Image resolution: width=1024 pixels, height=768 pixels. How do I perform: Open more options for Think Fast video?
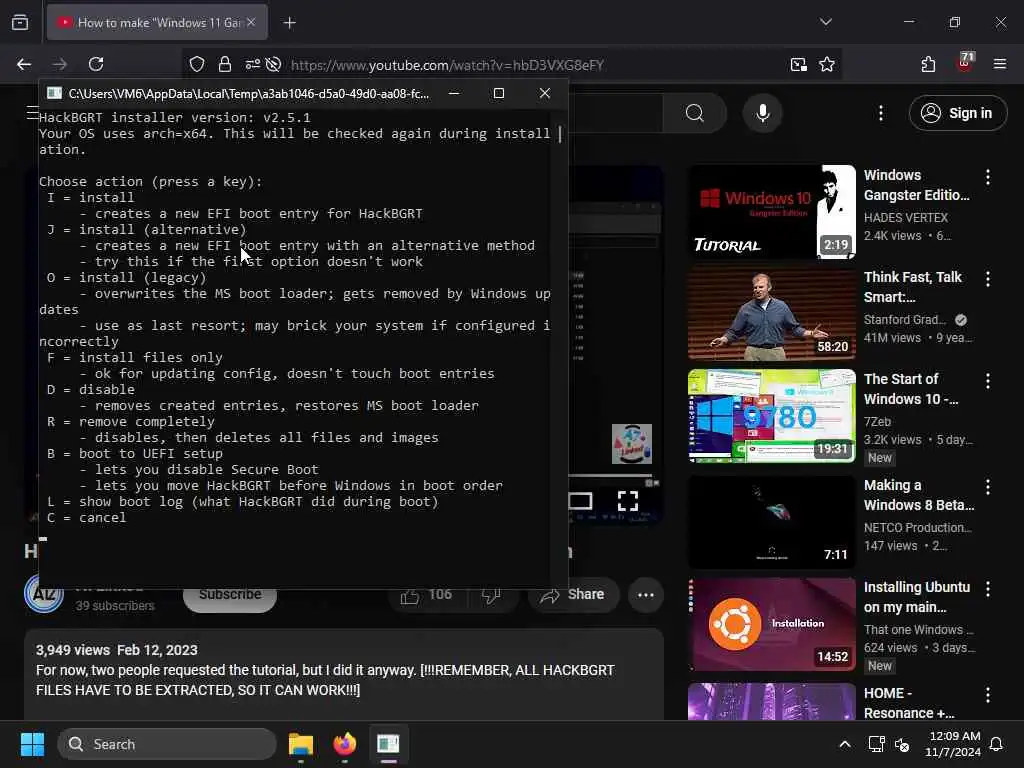click(x=987, y=279)
